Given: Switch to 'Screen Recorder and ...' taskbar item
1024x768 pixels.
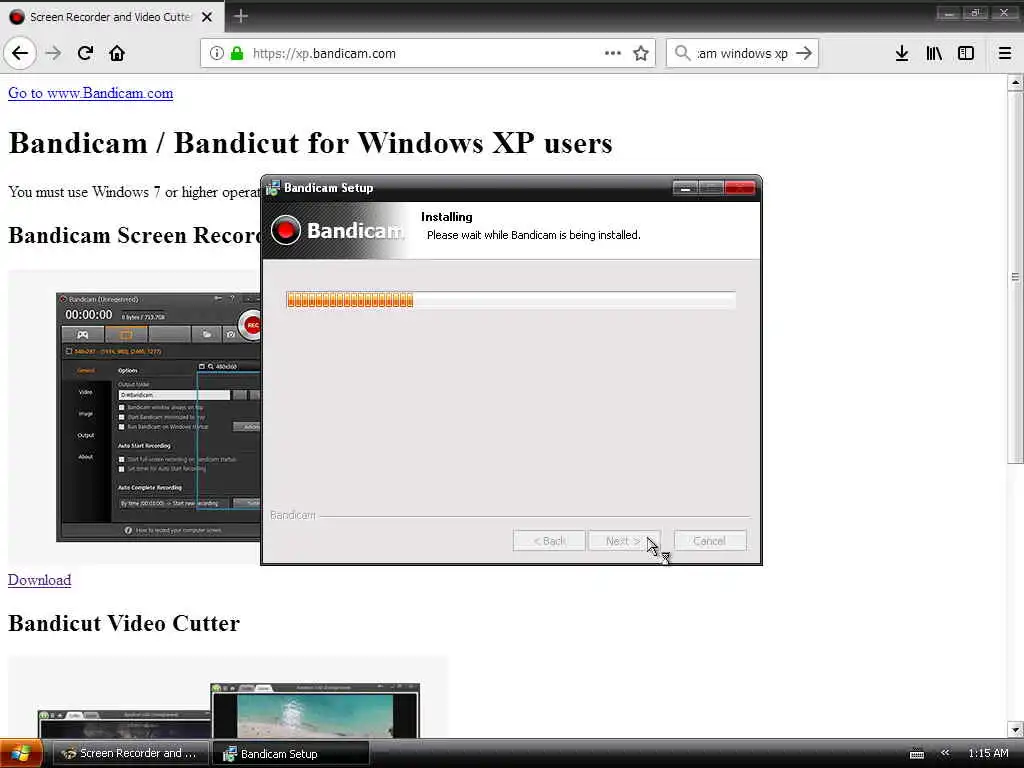Looking at the screenshot, I should point(129,753).
